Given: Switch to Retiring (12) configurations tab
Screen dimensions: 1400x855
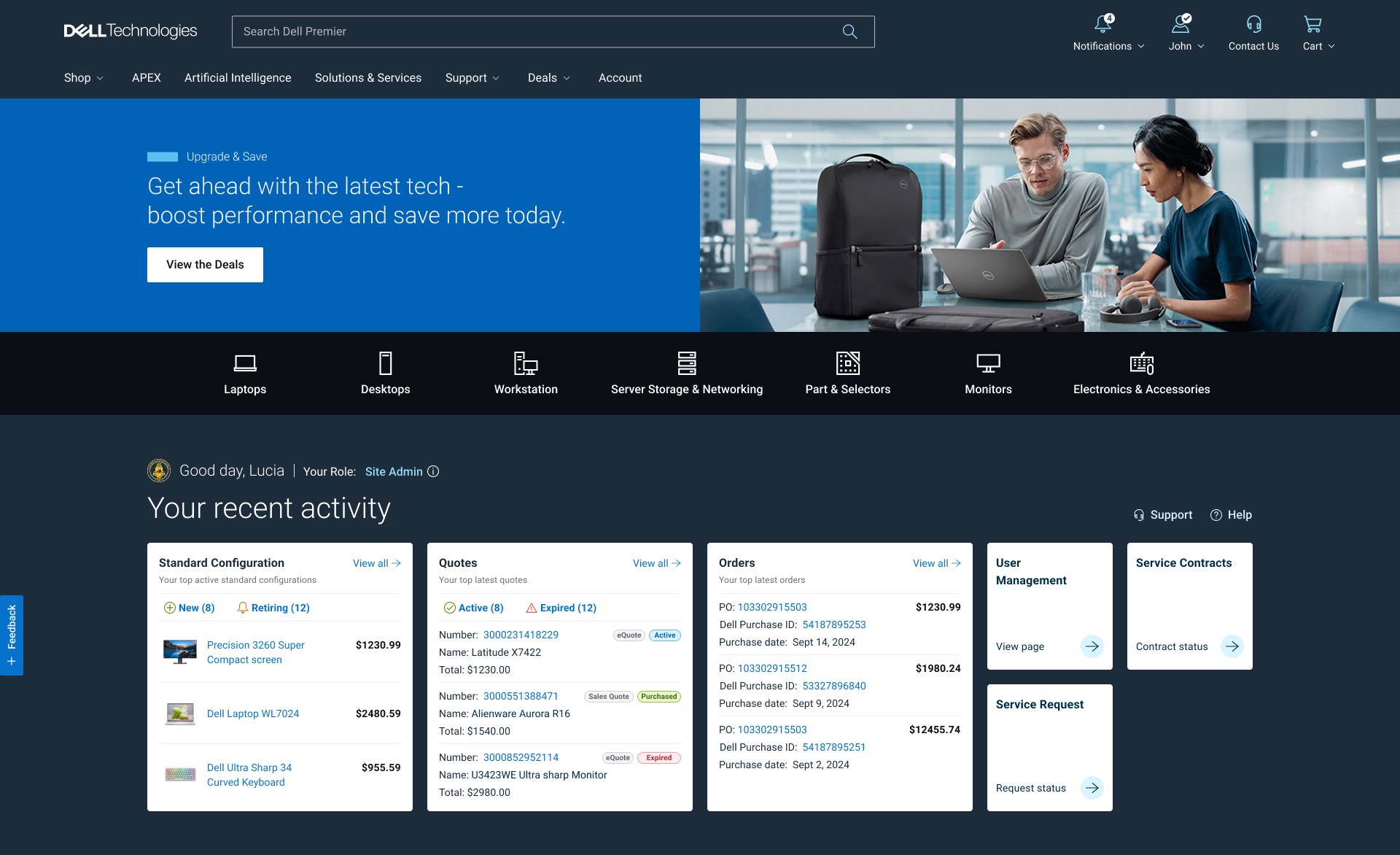Looking at the screenshot, I should click(273, 608).
